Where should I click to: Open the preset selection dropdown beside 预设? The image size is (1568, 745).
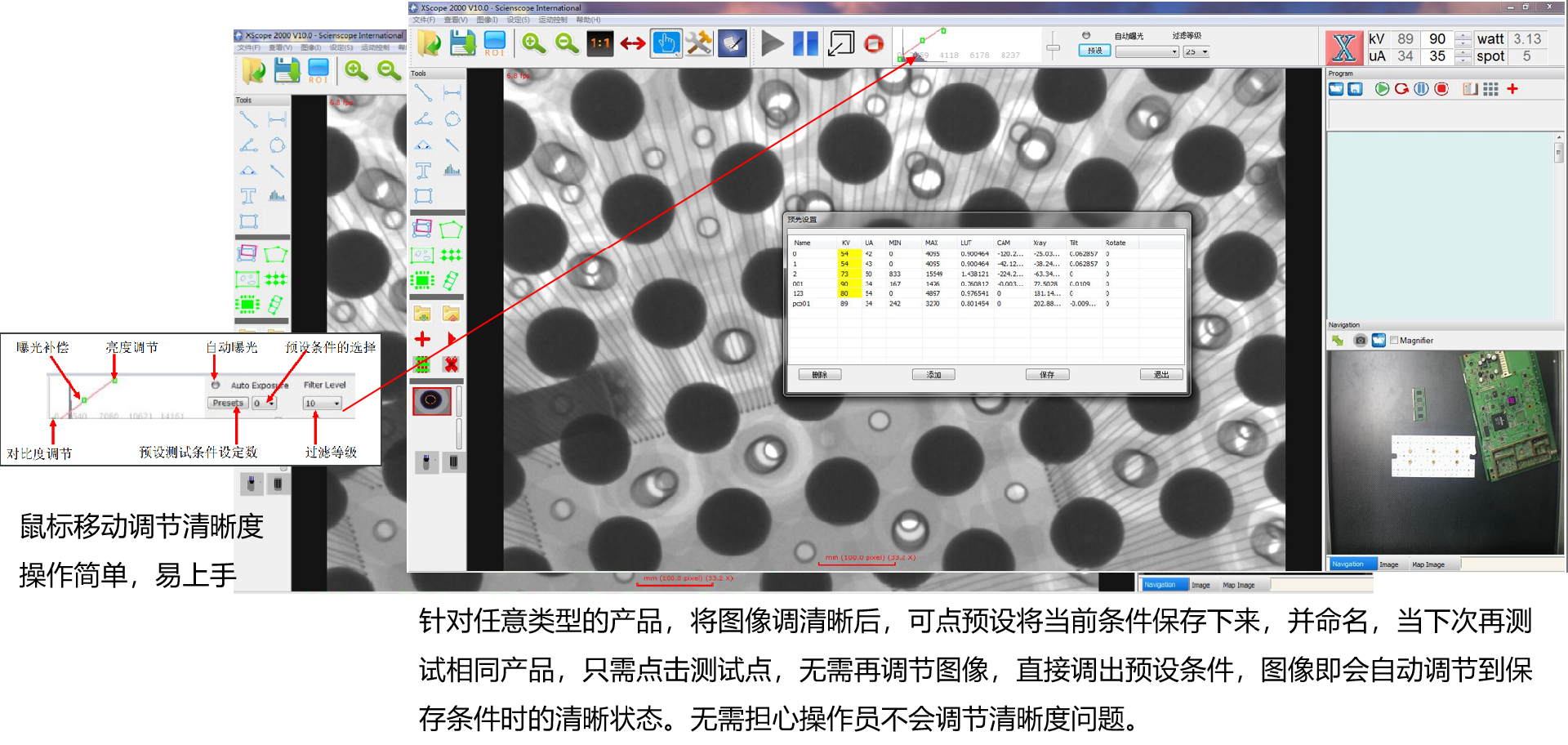tap(1147, 51)
